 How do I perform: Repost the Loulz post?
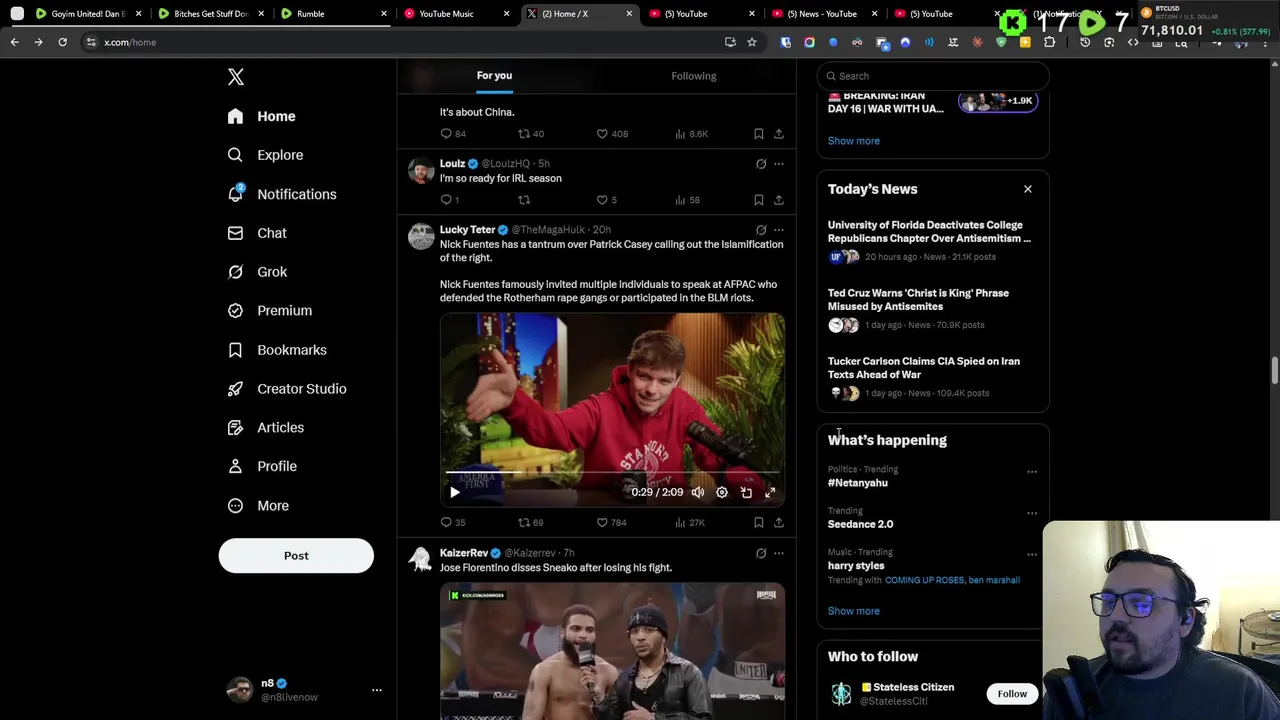524,200
